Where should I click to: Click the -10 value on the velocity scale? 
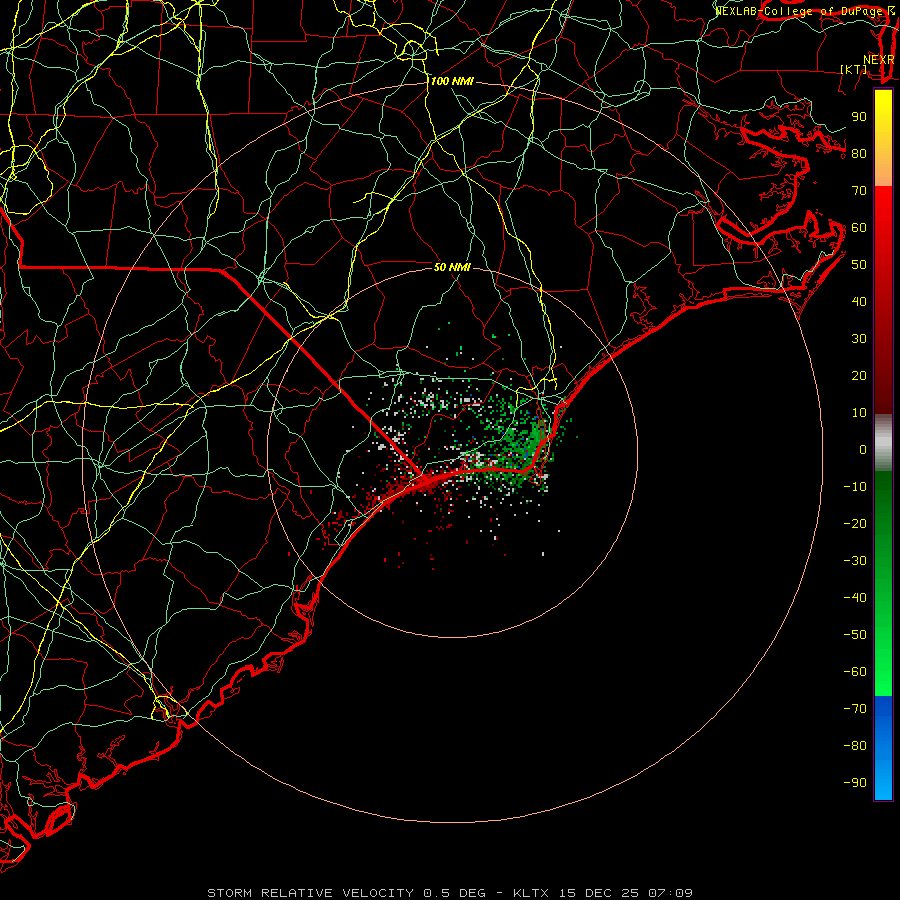[x=855, y=487]
